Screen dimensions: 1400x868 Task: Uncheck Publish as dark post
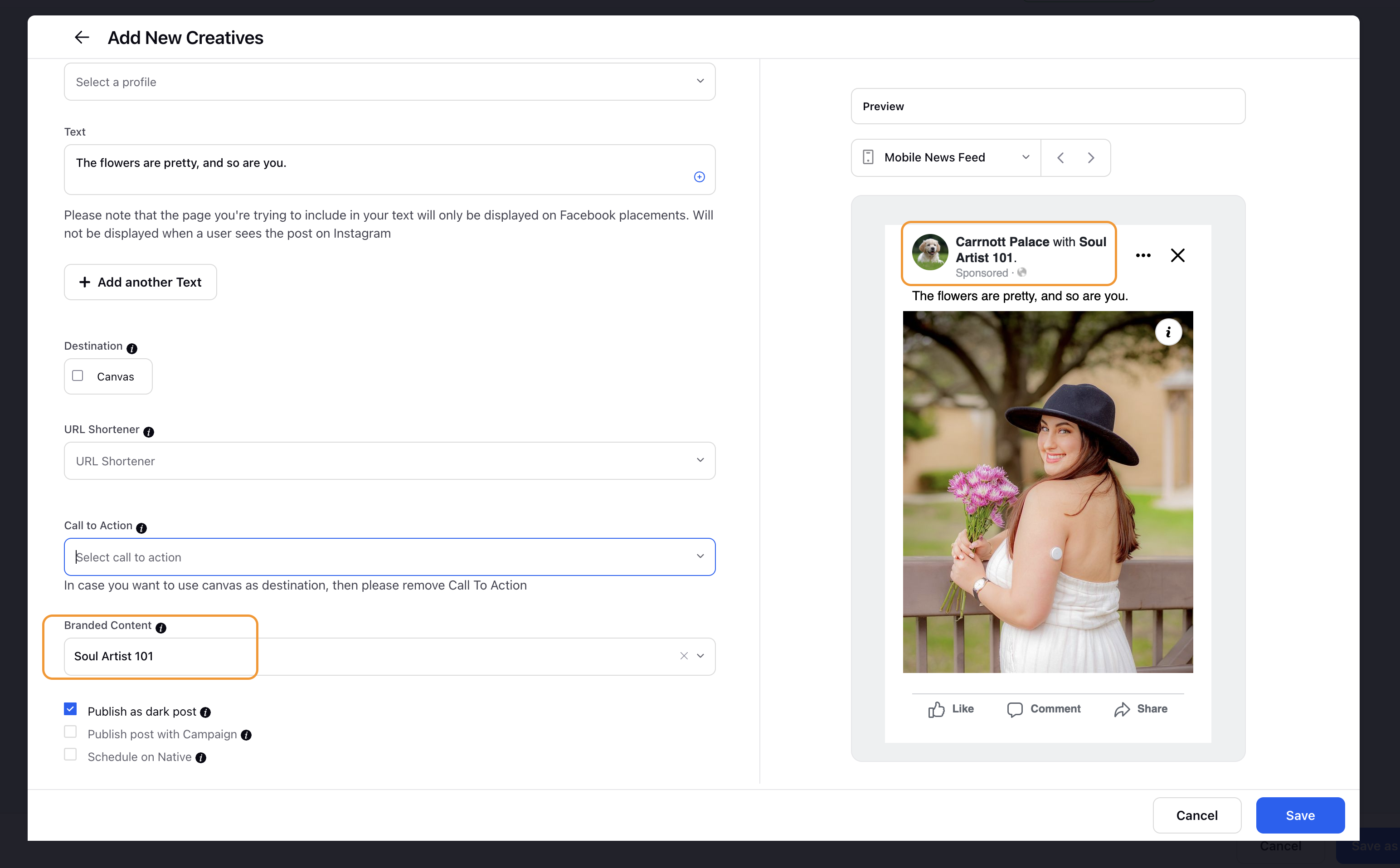tap(71, 709)
